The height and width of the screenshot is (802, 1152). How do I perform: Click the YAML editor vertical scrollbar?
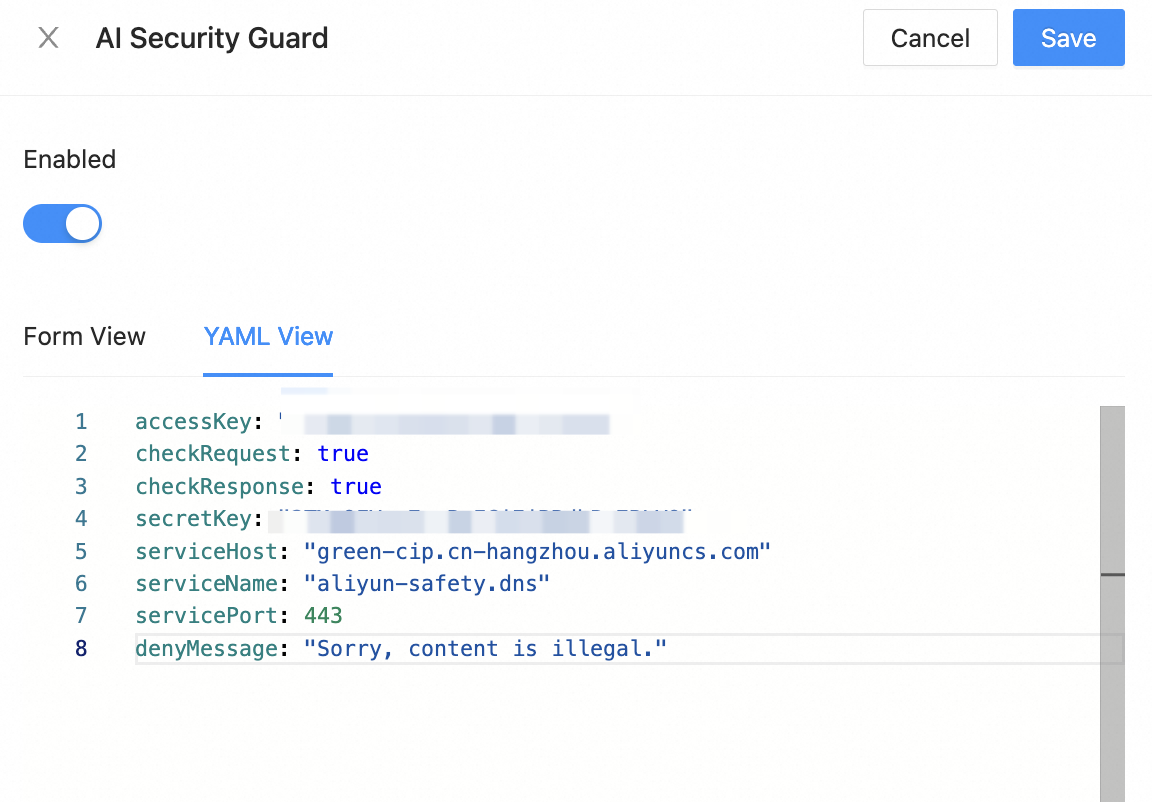[x=1112, y=600]
